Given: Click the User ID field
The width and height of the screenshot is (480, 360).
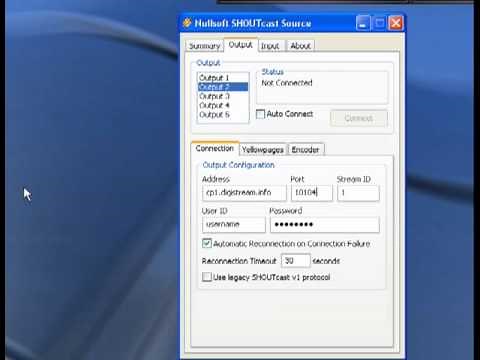Looking at the screenshot, I should pos(234,224).
